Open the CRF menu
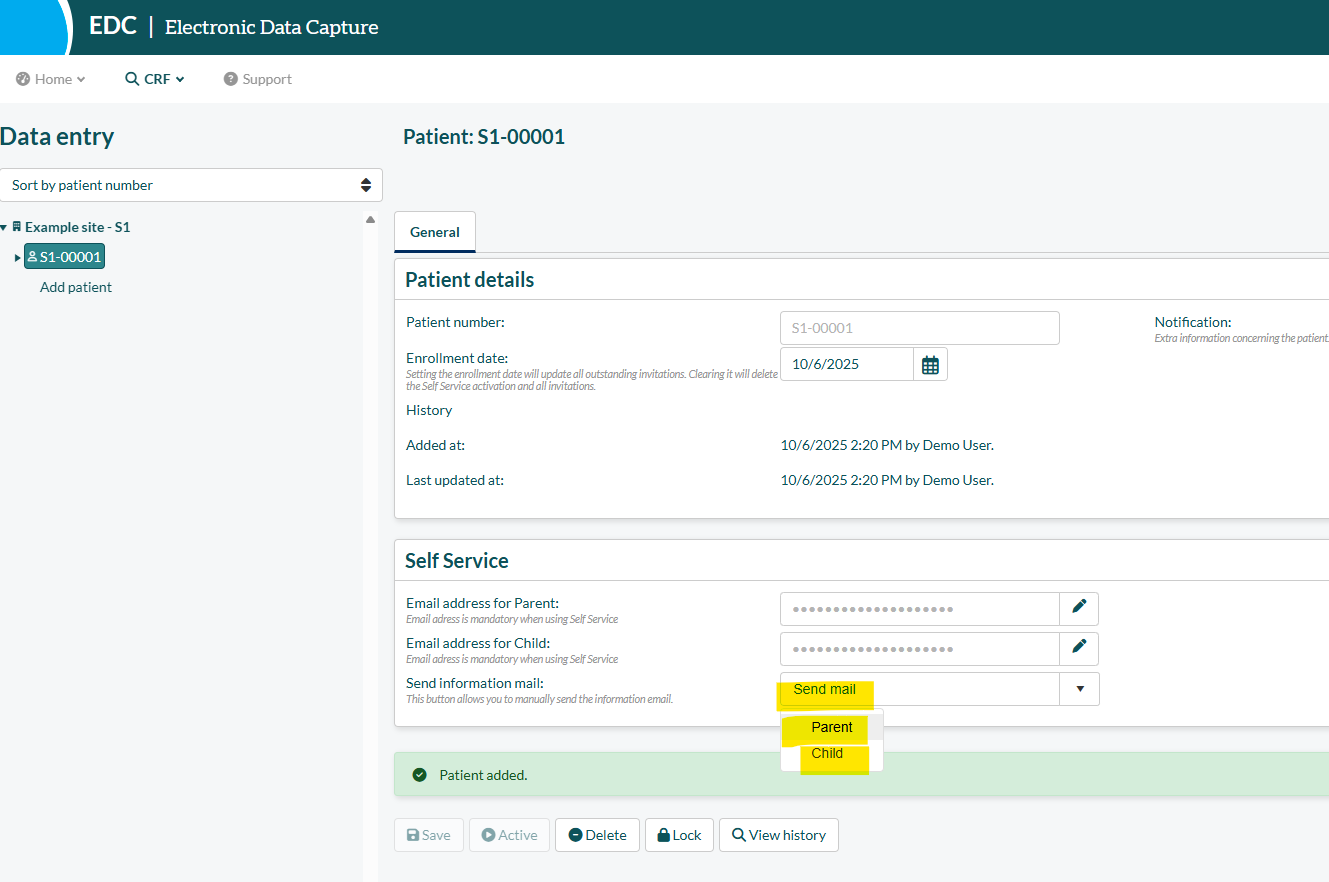This screenshot has width=1329, height=882. coord(155,79)
